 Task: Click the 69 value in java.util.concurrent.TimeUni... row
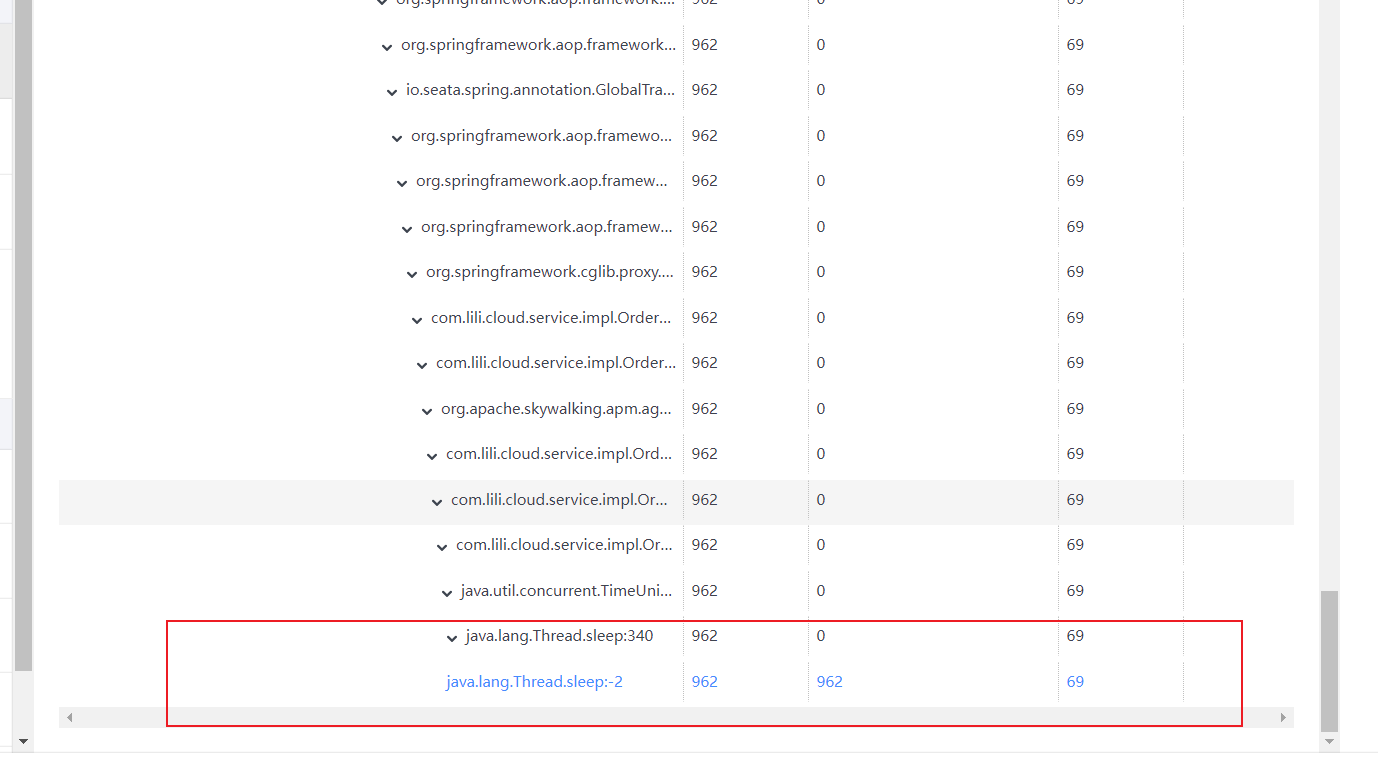click(1075, 591)
